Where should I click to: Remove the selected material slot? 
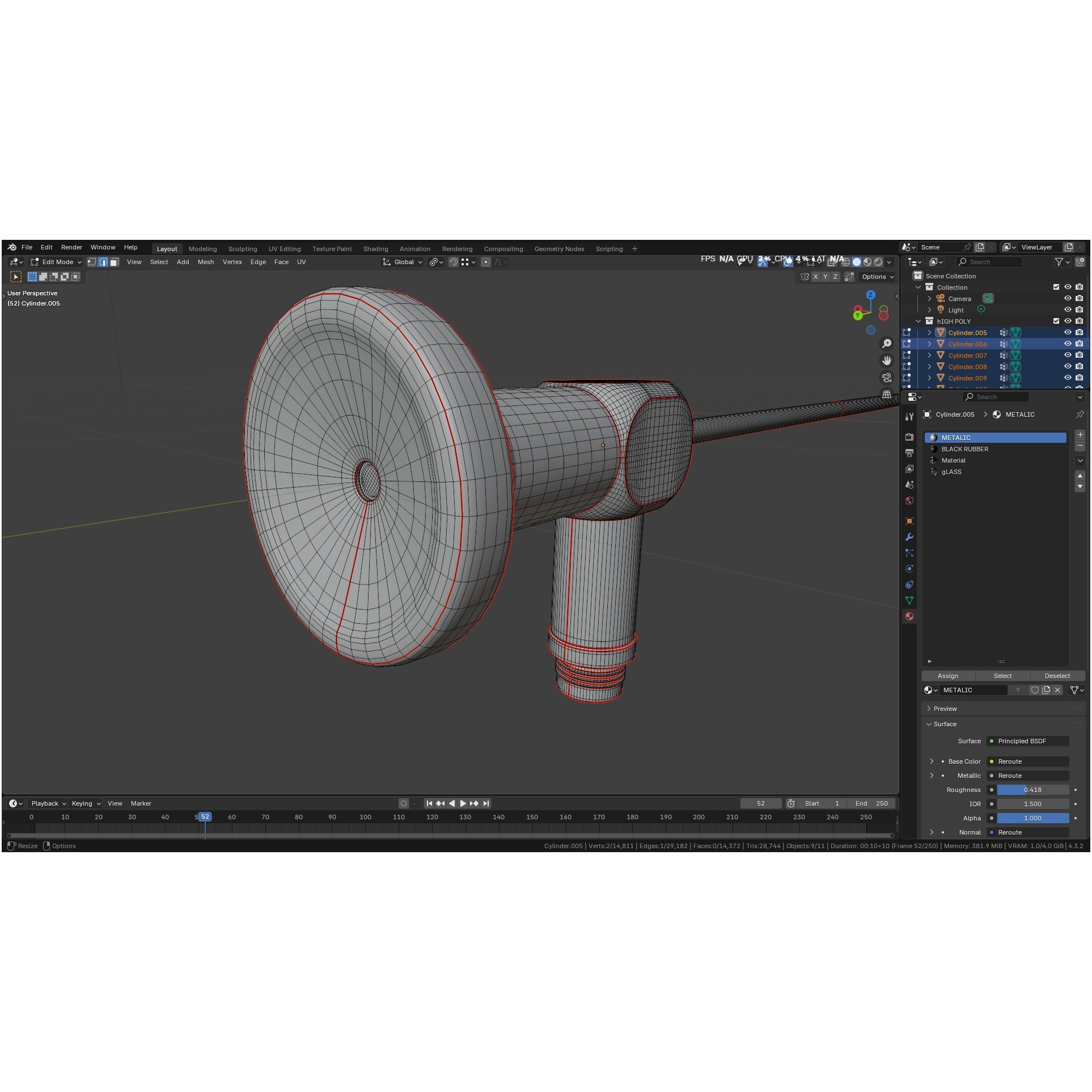pos(1081,446)
